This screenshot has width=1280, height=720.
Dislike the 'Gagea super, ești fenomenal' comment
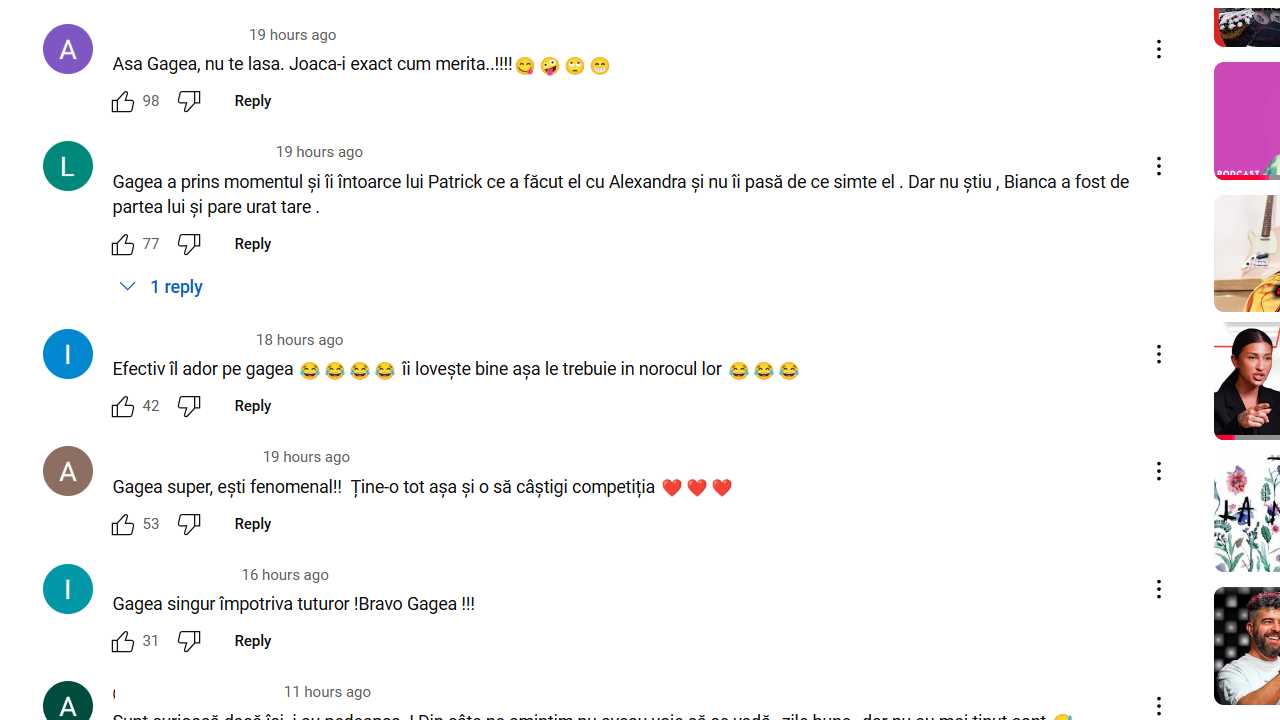pyautogui.click(x=189, y=524)
